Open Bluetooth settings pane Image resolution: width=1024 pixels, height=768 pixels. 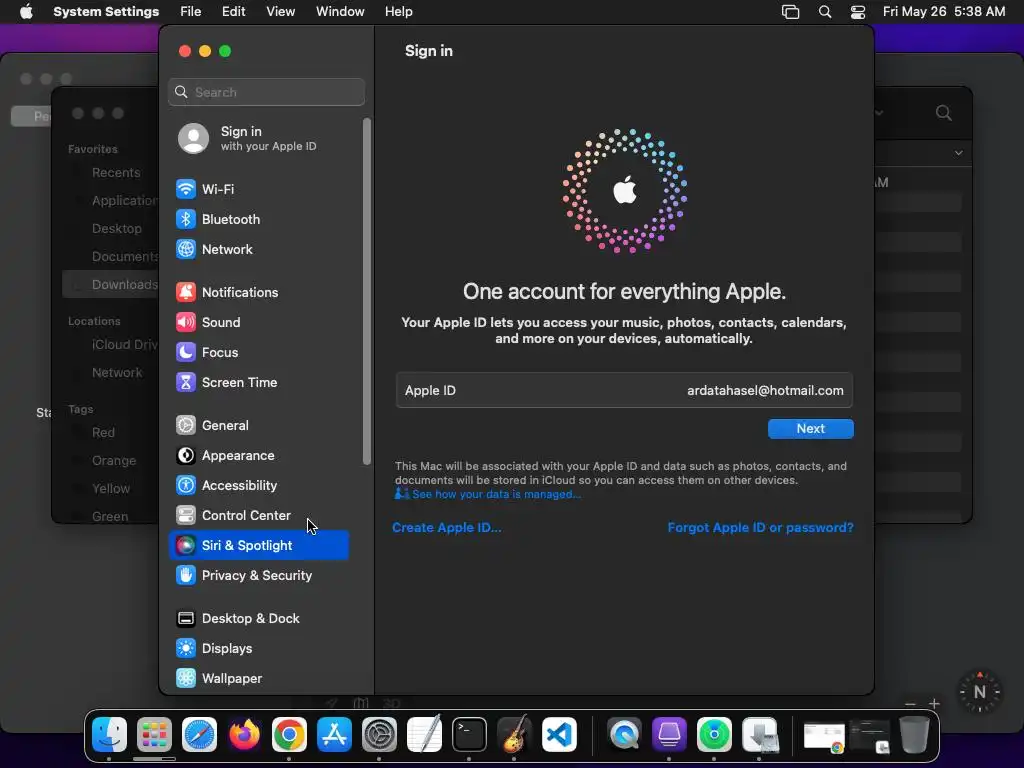[259, 219]
